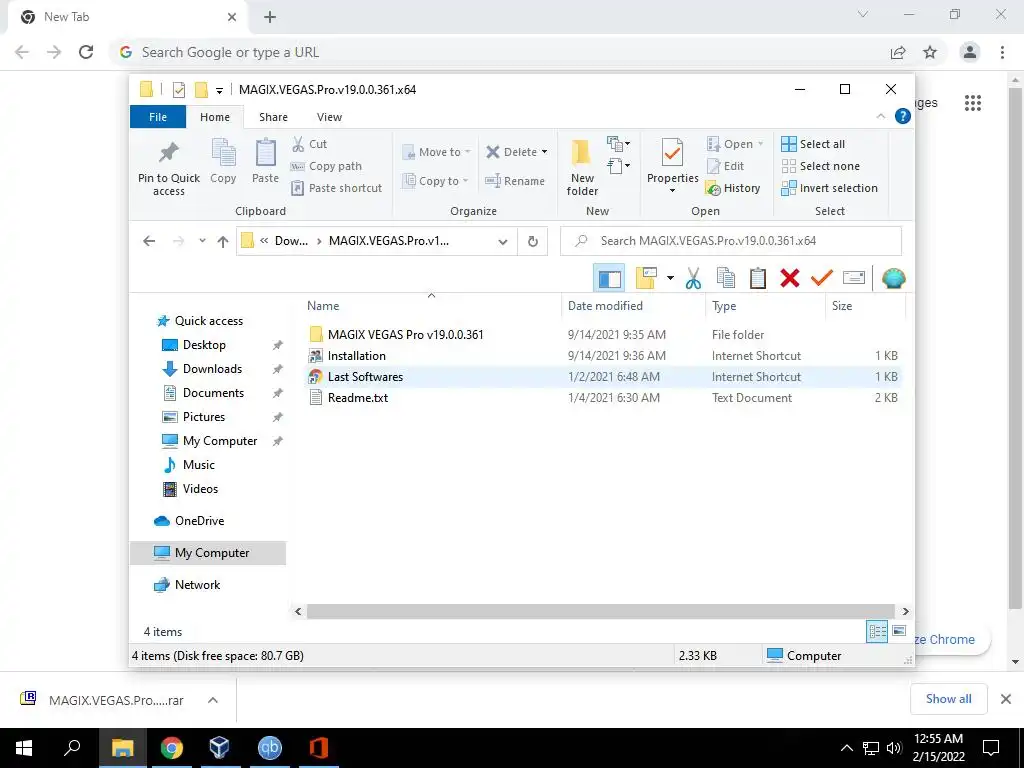Screen dimensions: 1024x768
Task: Open file History from ribbon
Action: coord(733,188)
